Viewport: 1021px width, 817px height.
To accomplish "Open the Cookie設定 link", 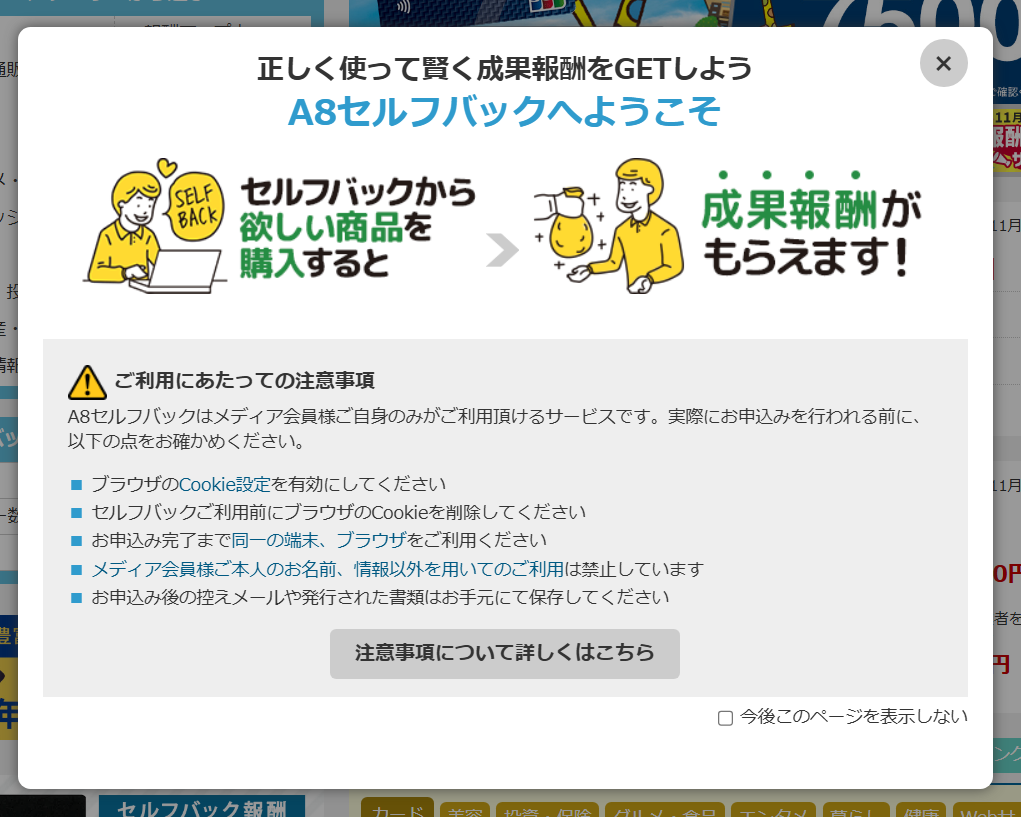I will pyautogui.click(x=225, y=484).
